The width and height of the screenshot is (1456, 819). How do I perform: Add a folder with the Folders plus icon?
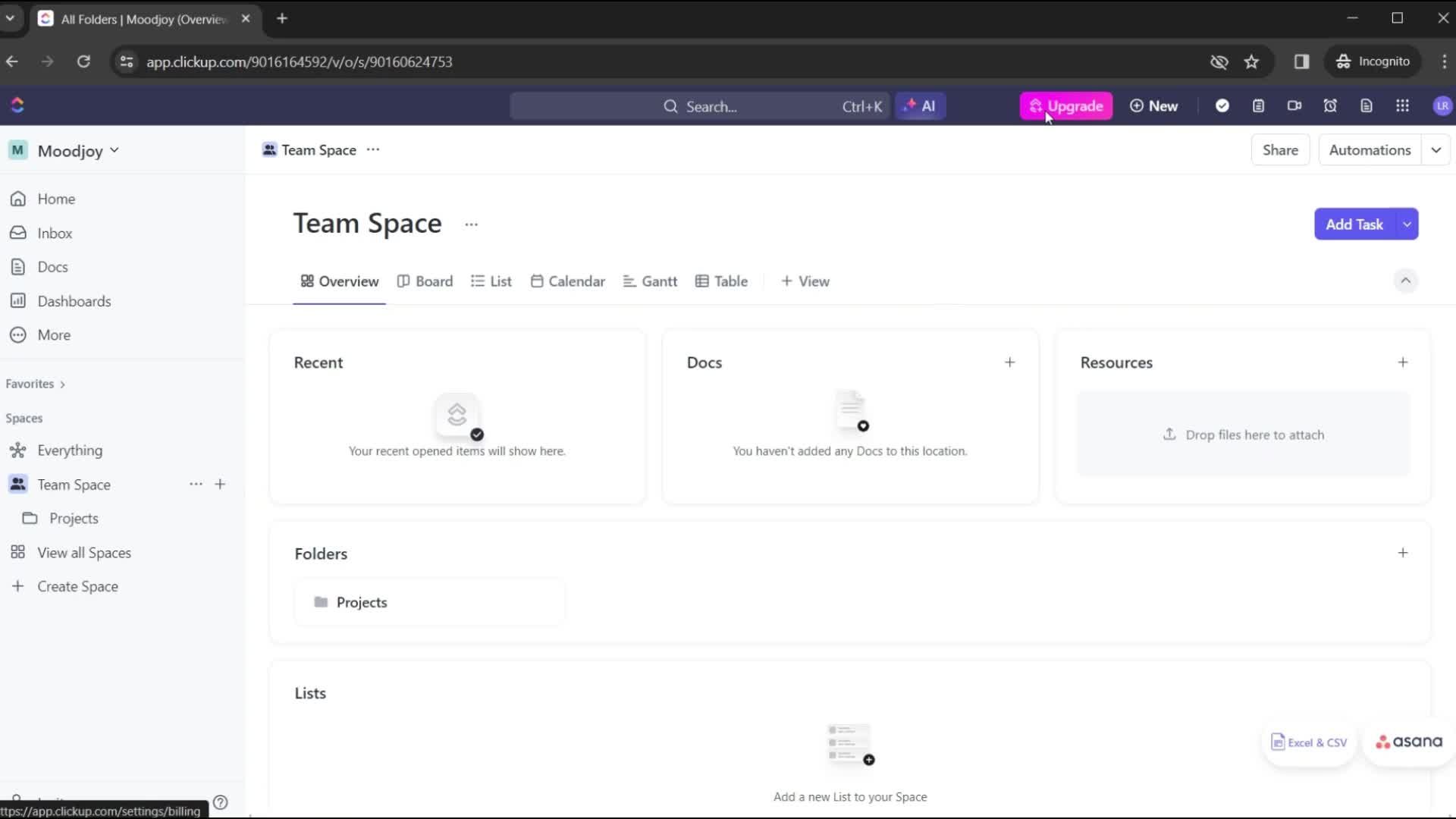coord(1403,553)
